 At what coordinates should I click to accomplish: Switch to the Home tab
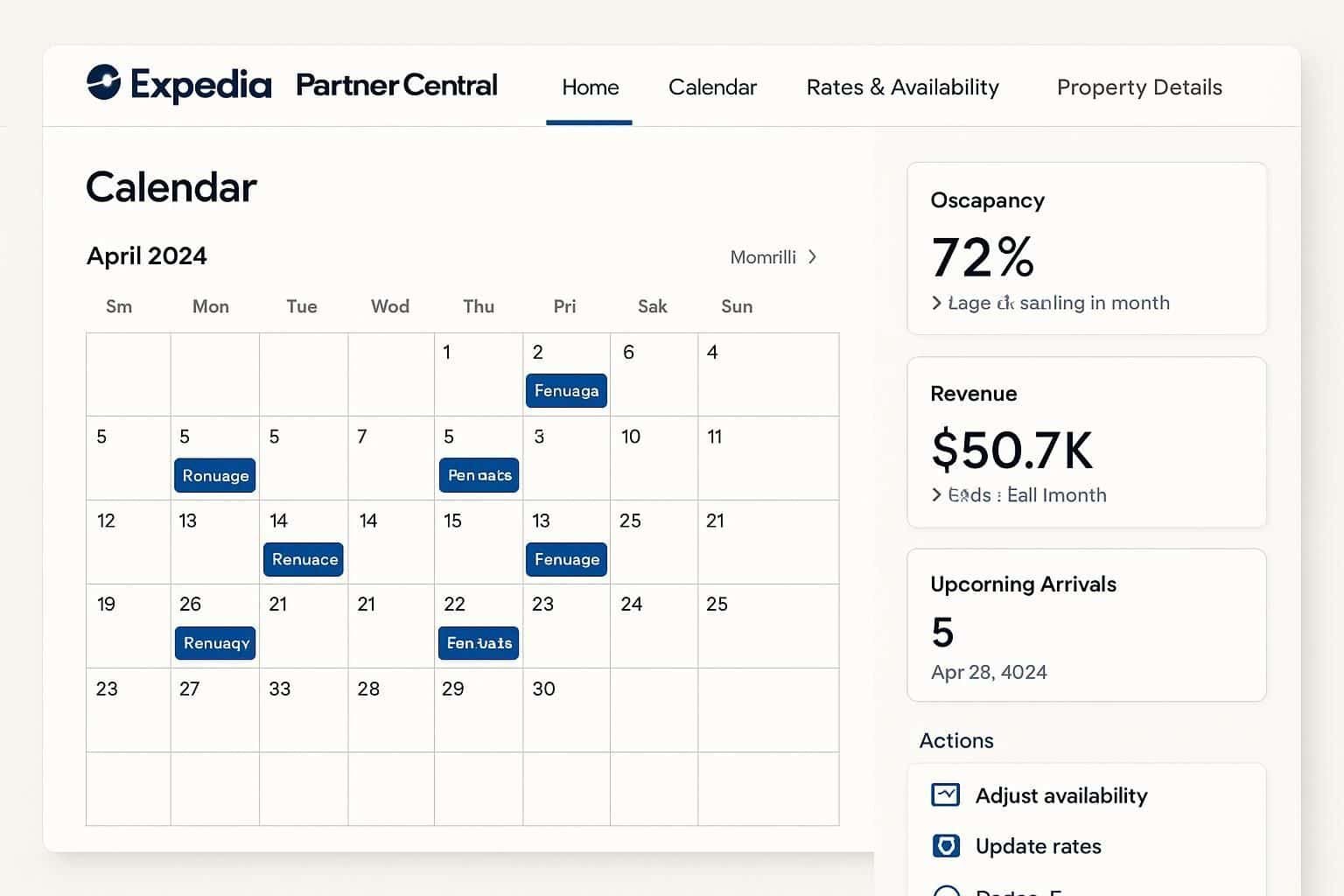click(x=590, y=87)
